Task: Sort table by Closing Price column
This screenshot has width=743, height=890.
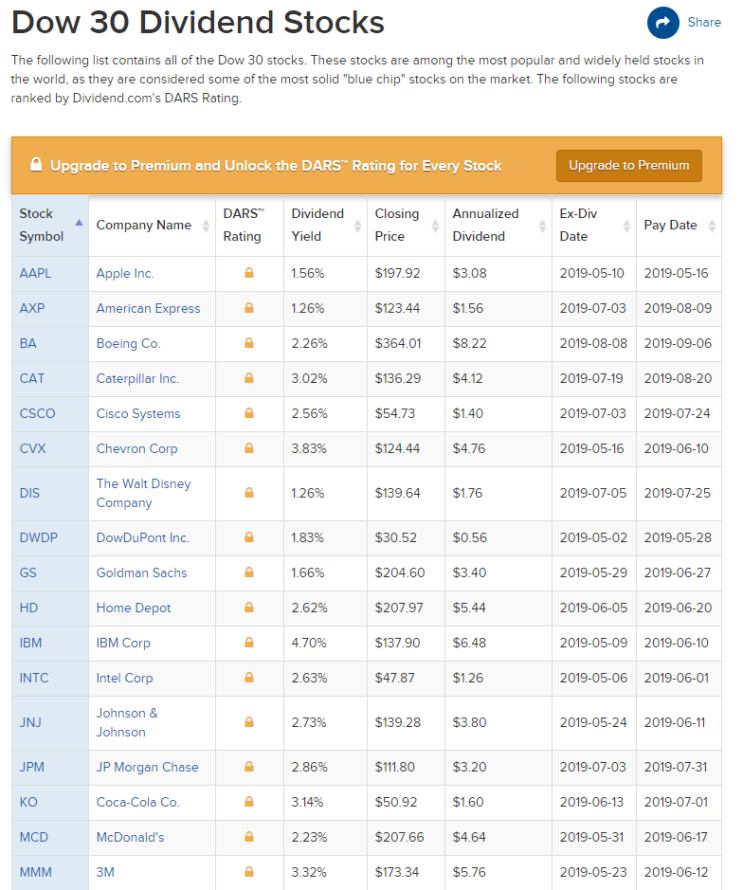Action: [406, 225]
